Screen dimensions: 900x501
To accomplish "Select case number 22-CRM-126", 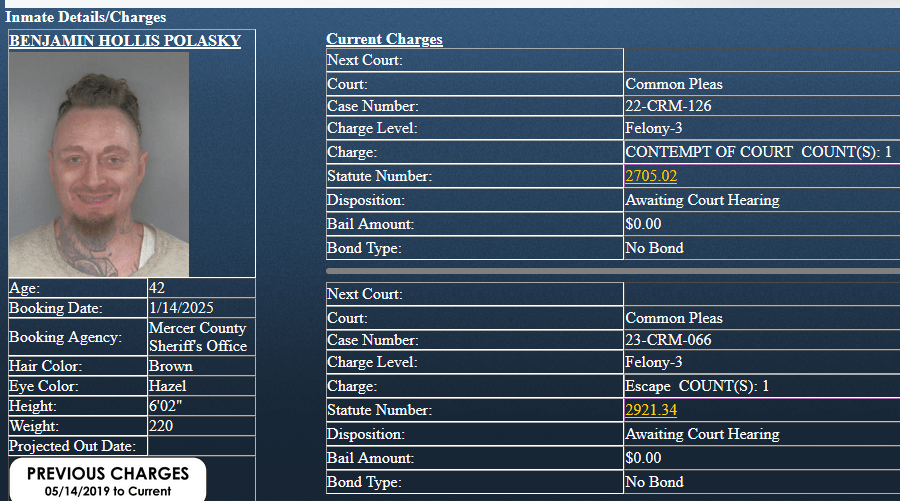I will (x=668, y=106).
